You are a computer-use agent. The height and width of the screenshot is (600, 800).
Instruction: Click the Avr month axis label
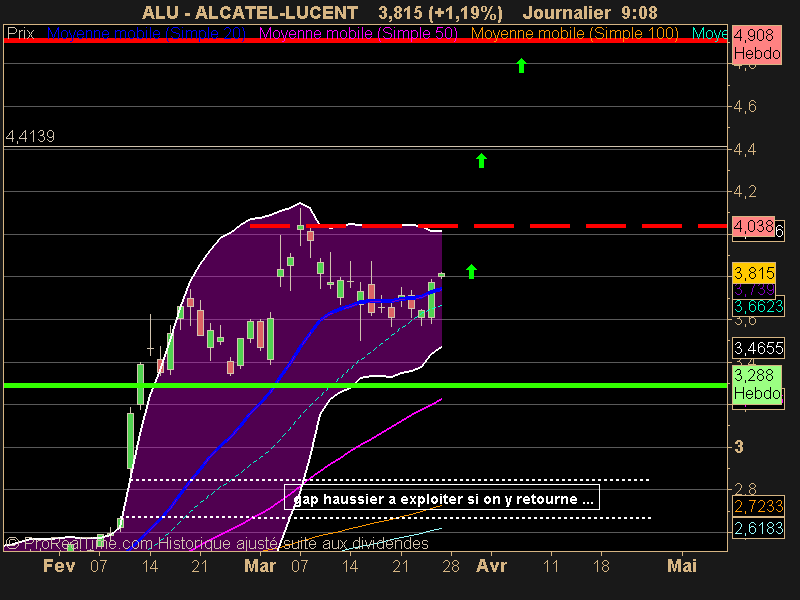pos(491,566)
